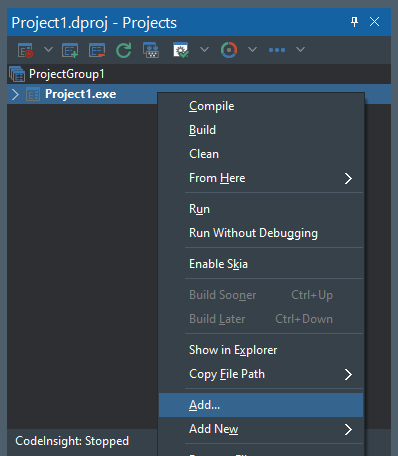Pin the Projects panel

click(x=354, y=22)
